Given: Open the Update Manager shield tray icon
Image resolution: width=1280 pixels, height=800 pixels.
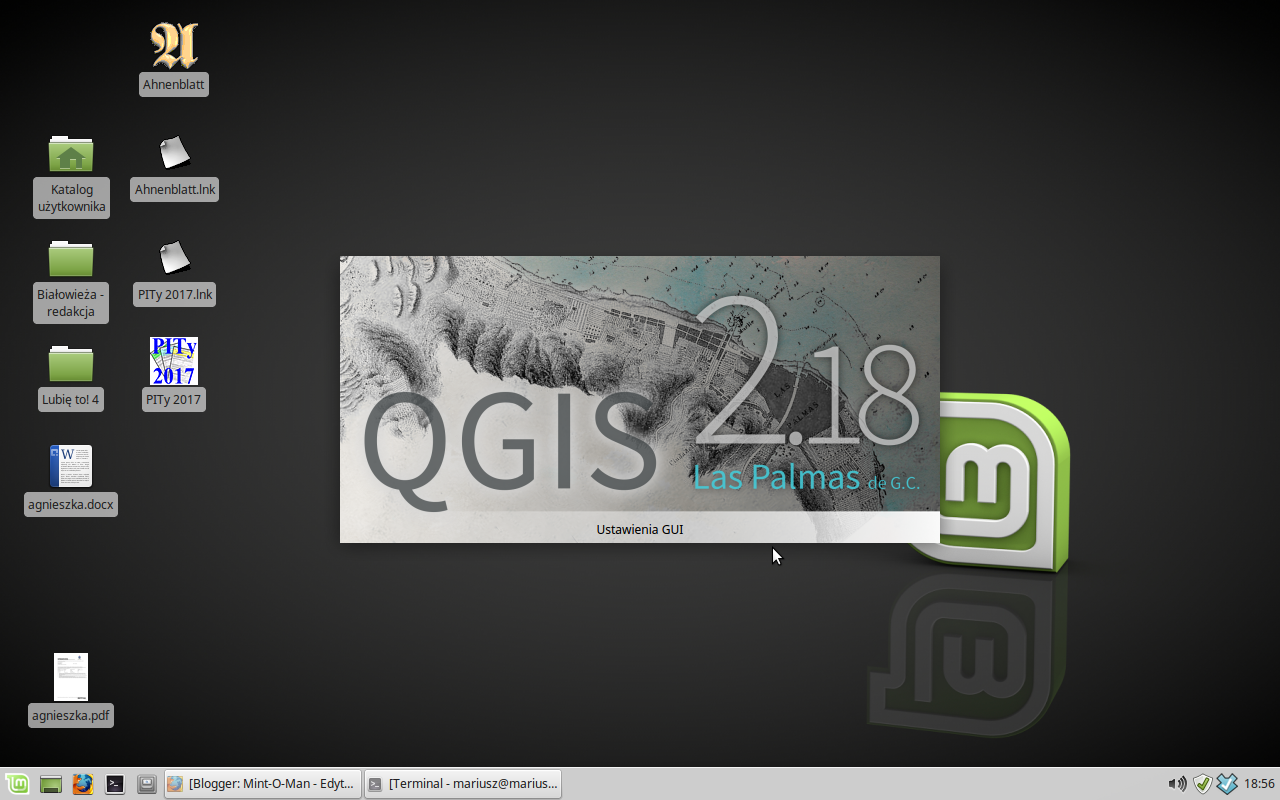Looking at the screenshot, I should pyautogui.click(x=1200, y=784).
